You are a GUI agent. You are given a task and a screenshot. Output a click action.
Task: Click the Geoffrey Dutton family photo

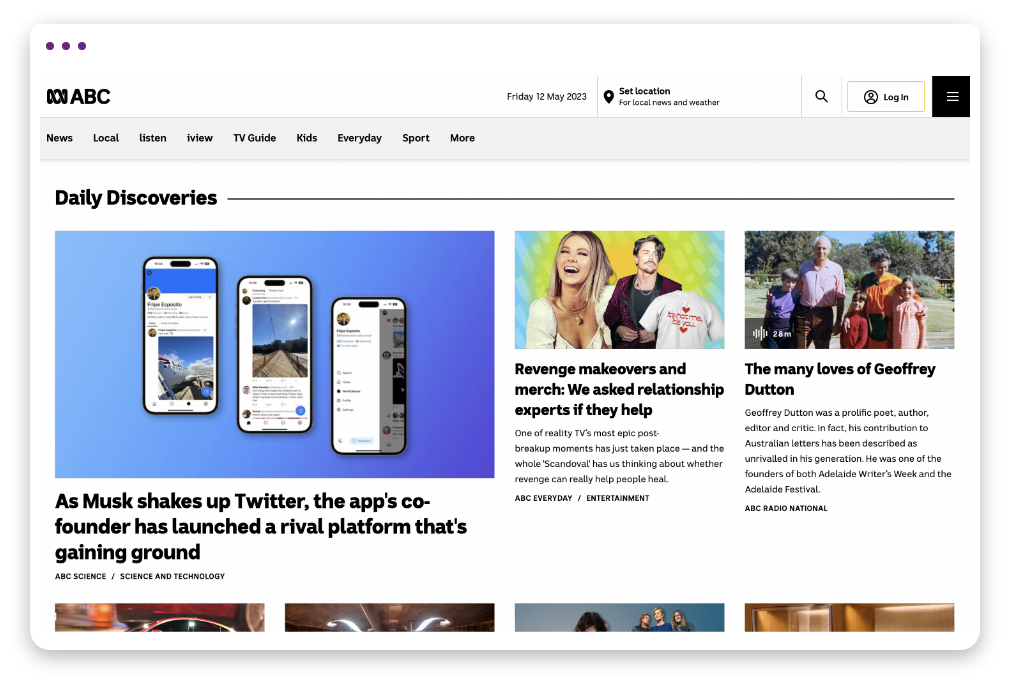pos(849,290)
